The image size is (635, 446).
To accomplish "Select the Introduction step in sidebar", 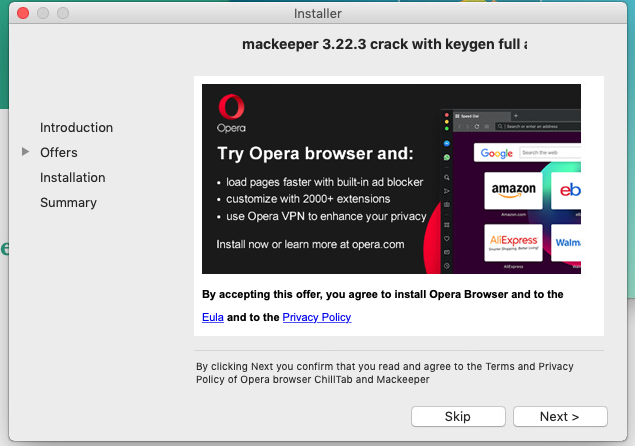I will [77, 128].
